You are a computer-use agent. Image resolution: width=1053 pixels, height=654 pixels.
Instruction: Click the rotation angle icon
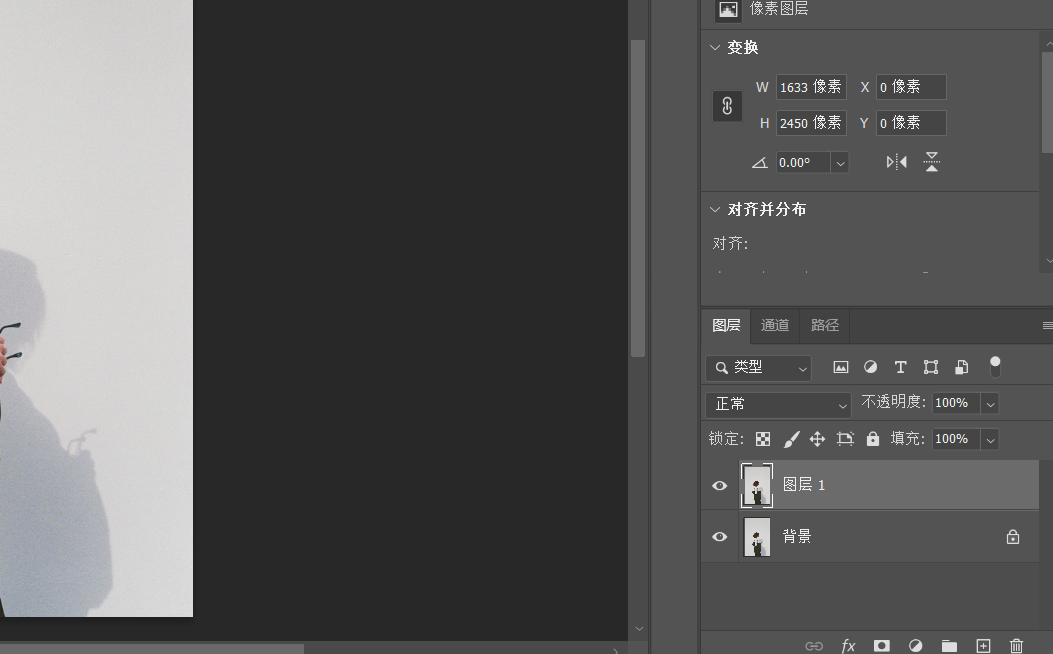coord(760,162)
